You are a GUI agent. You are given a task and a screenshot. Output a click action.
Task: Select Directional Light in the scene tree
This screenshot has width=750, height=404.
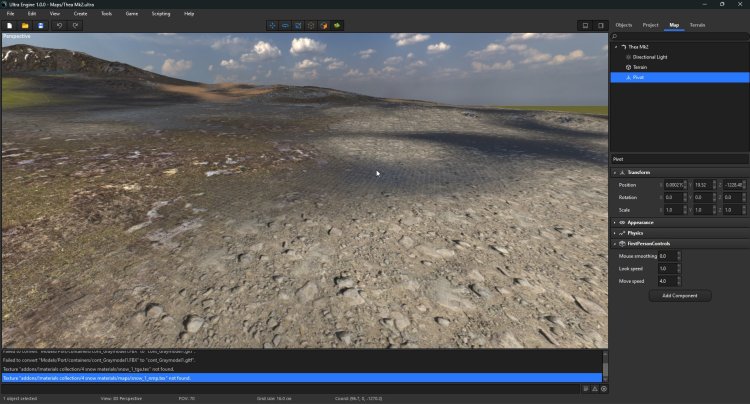(652, 57)
